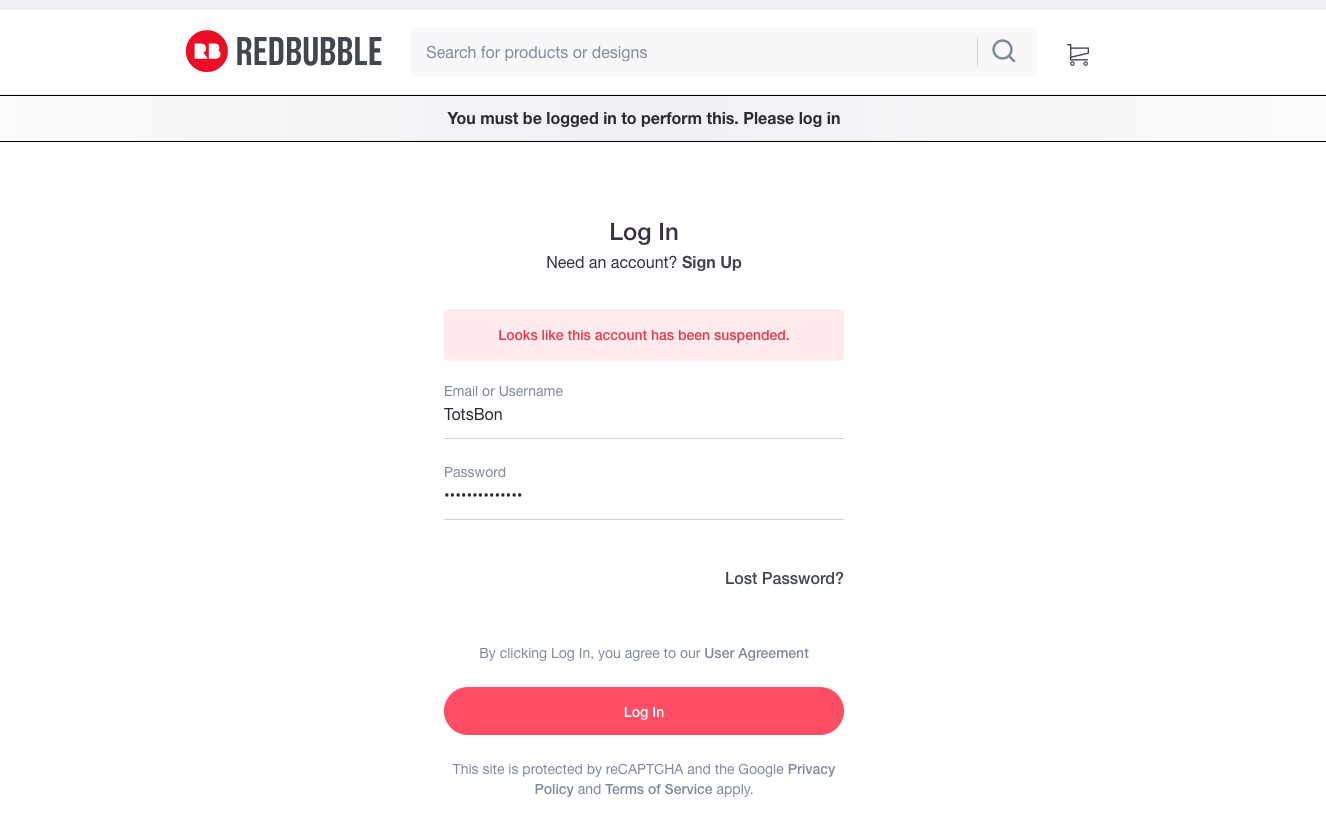Click the Log In page heading
This screenshot has width=1326, height=813.
click(643, 232)
